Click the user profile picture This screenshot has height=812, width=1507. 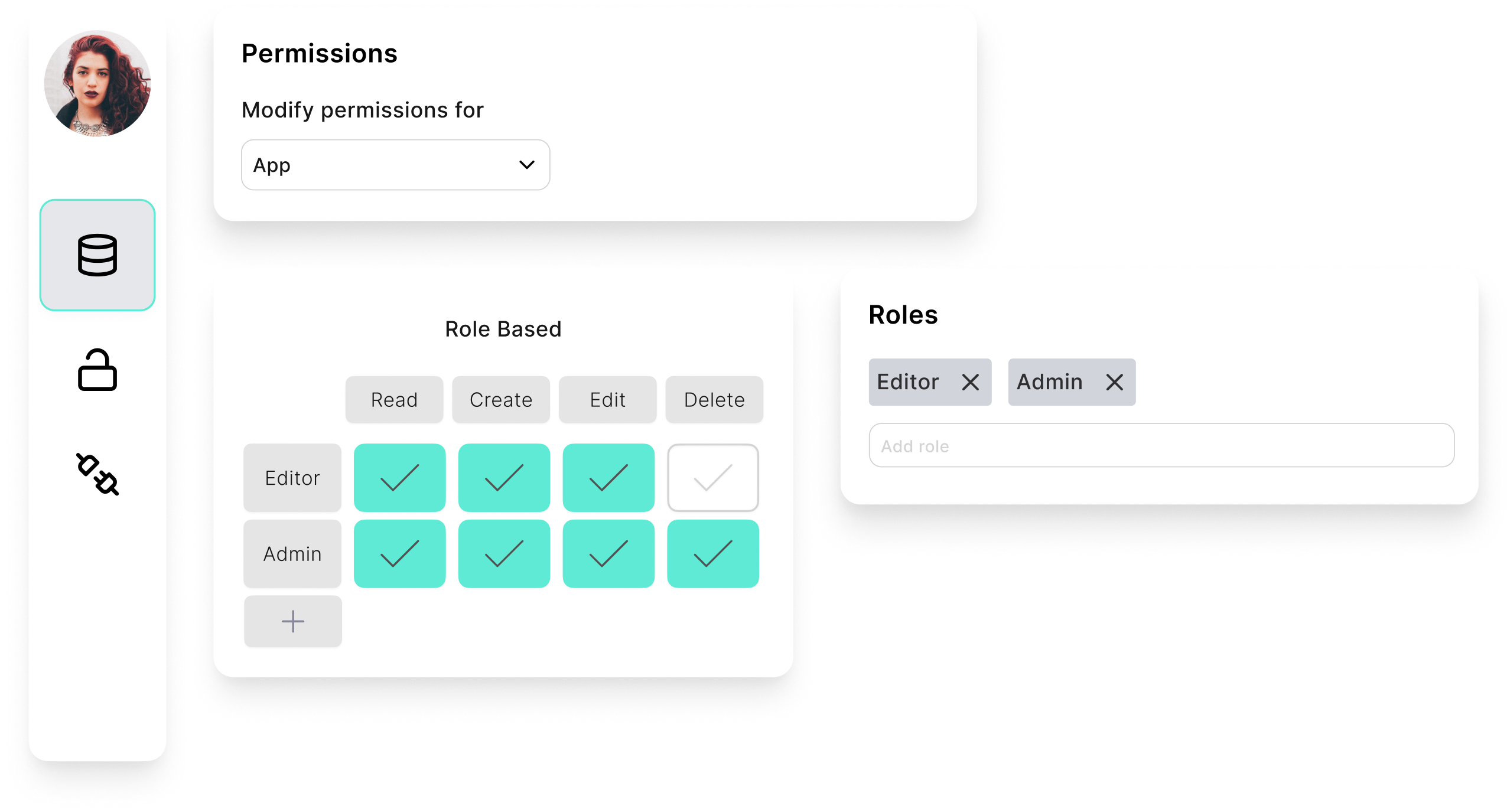click(x=97, y=83)
